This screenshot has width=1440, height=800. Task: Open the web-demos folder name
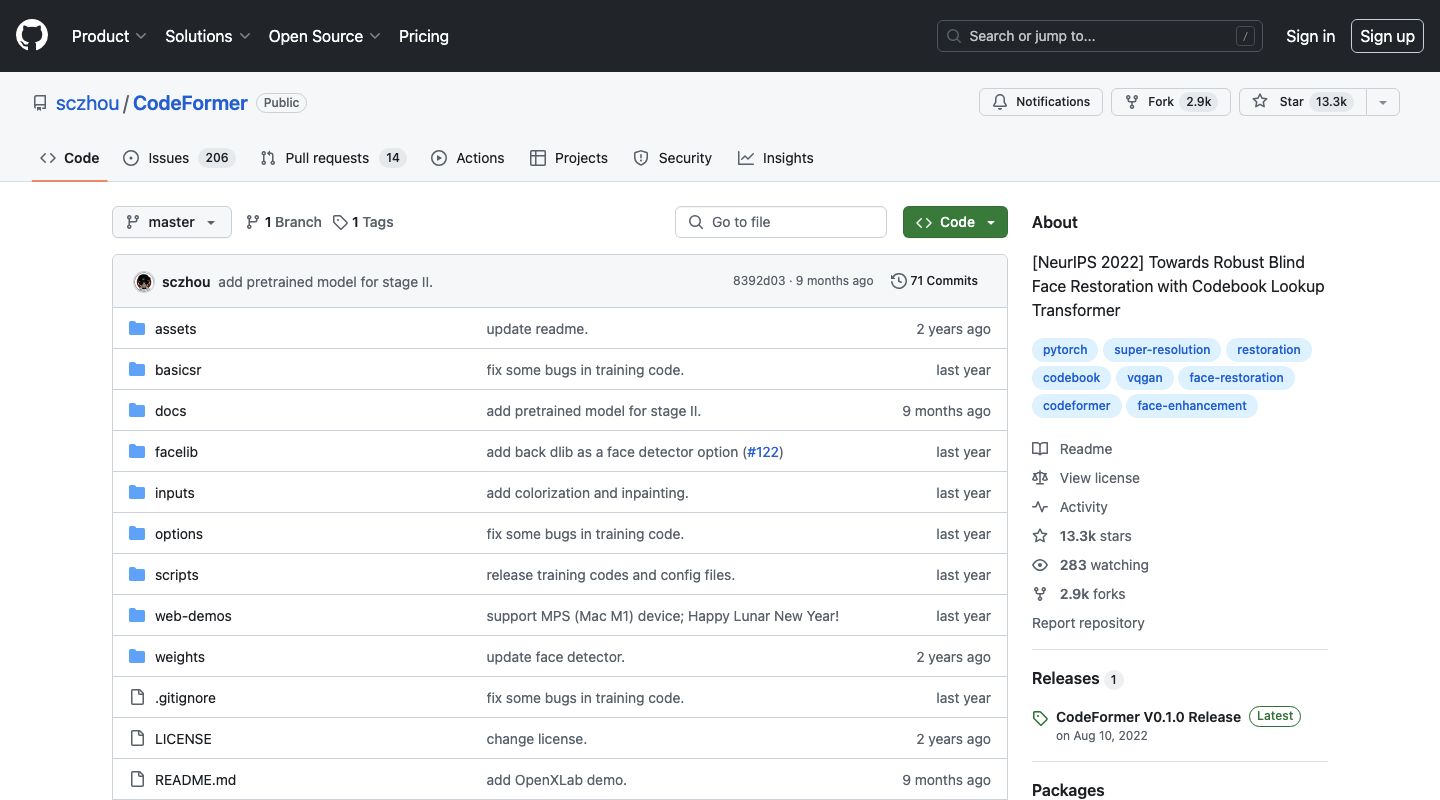click(x=193, y=616)
